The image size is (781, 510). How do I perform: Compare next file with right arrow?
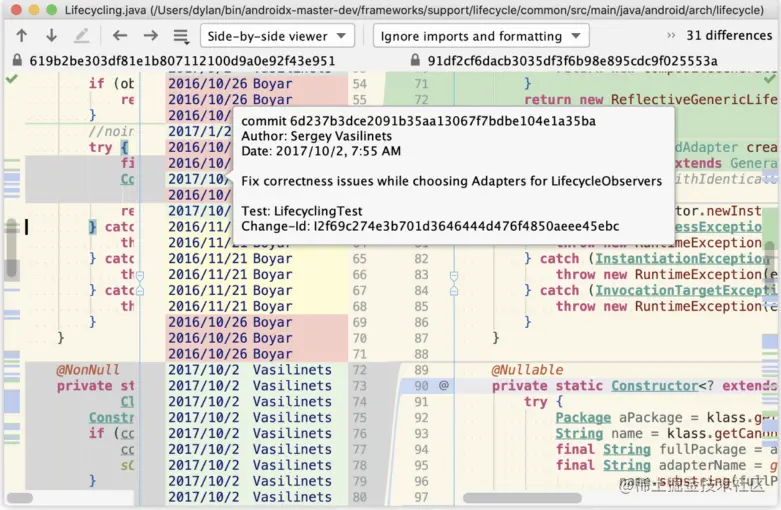tap(150, 36)
